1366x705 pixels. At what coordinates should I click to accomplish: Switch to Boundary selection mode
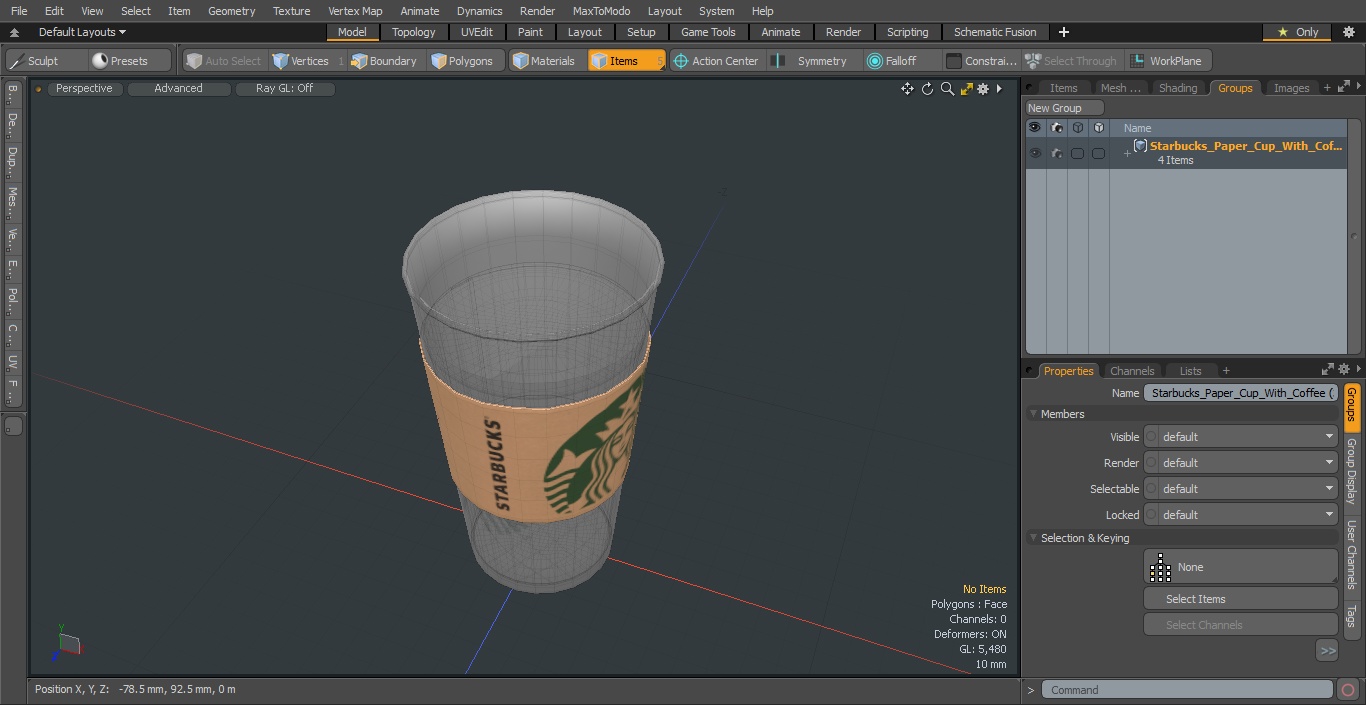pyautogui.click(x=384, y=61)
